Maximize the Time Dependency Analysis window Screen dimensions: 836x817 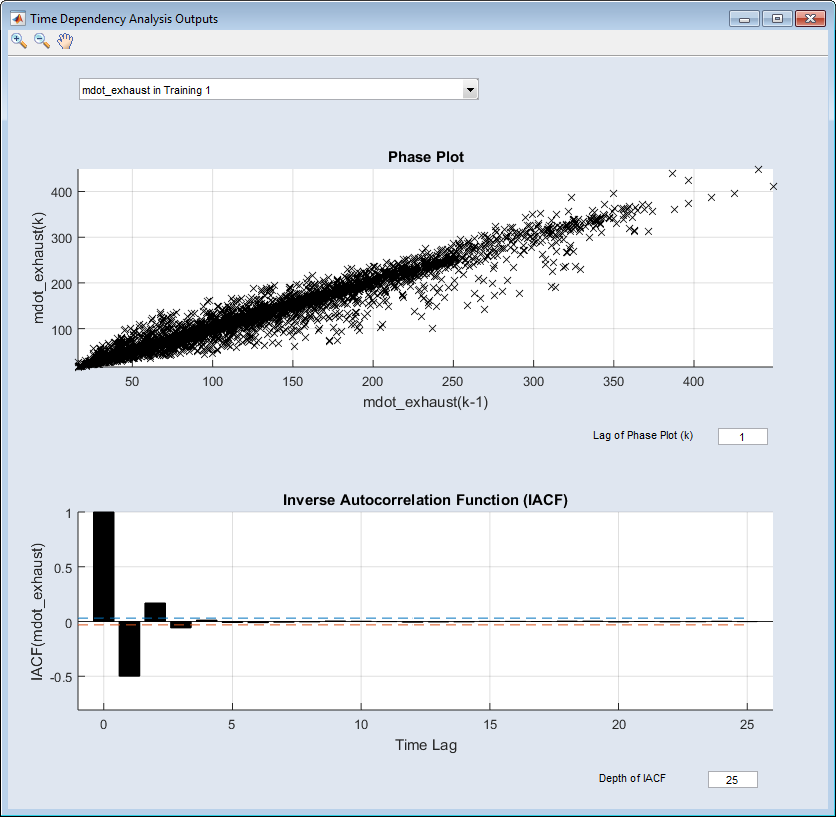click(776, 18)
